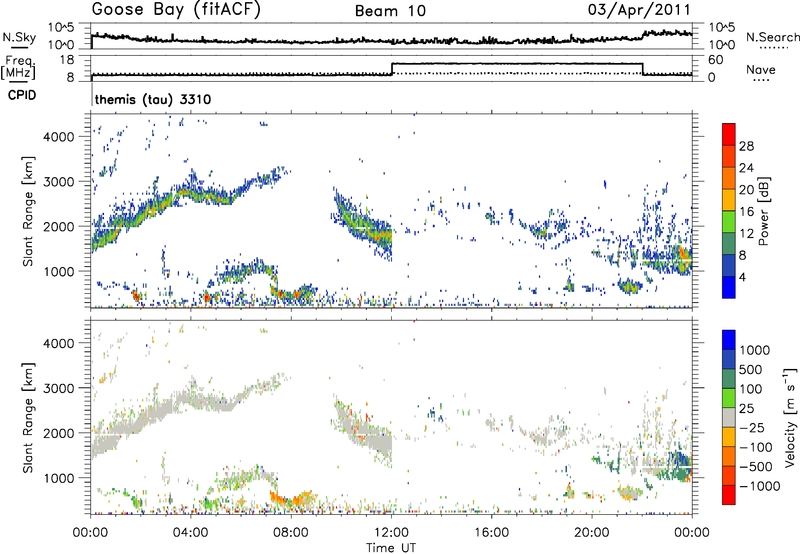Click the "25" velocity colorbar tick

746,409
